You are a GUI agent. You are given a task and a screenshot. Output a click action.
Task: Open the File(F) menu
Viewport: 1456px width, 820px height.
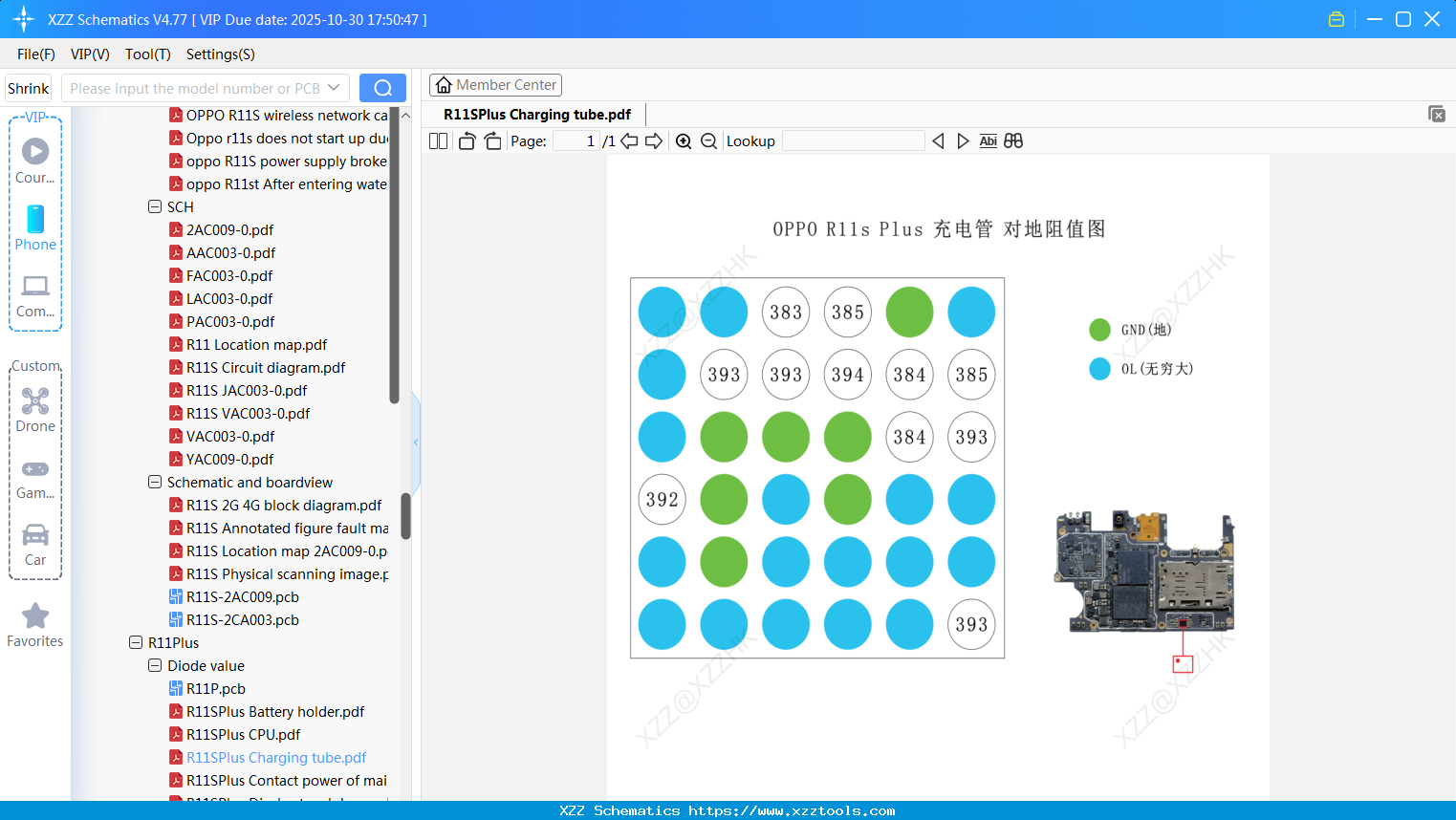point(36,54)
